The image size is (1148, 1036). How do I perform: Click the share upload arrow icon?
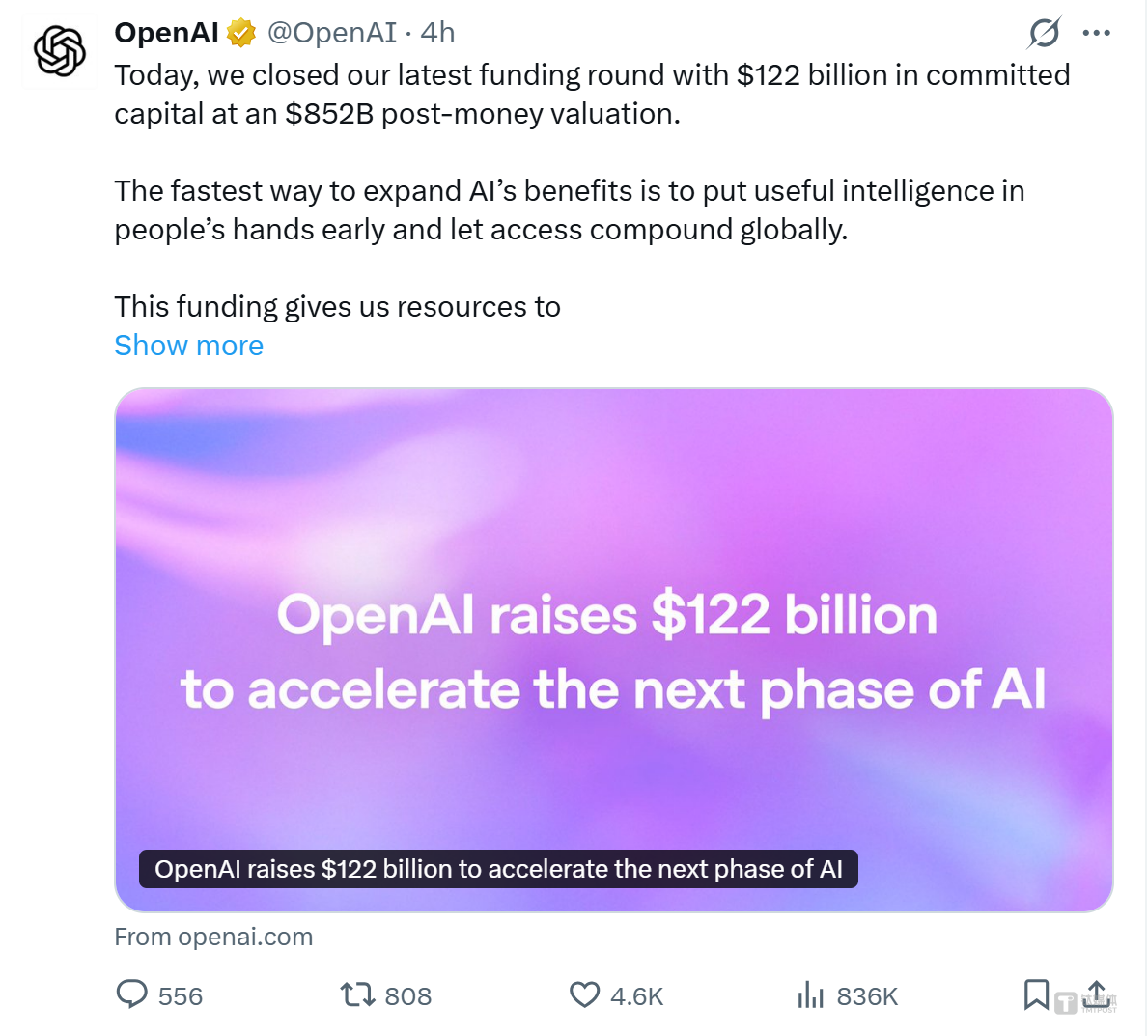[x=1096, y=994]
